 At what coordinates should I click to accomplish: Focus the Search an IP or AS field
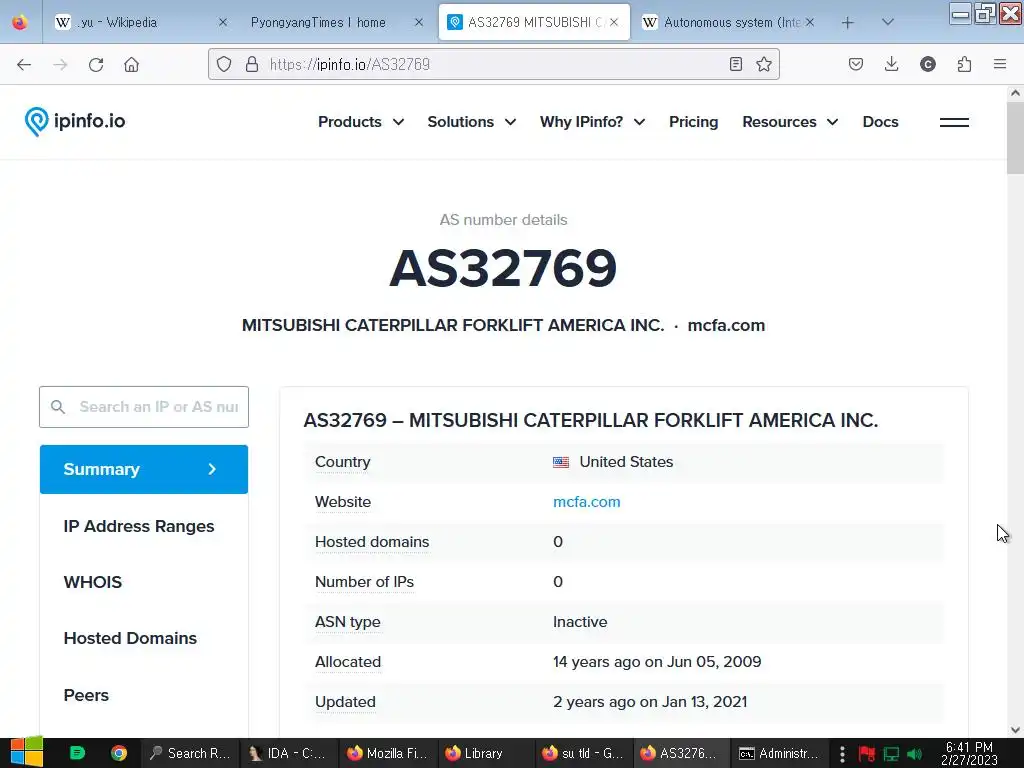coord(144,407)
